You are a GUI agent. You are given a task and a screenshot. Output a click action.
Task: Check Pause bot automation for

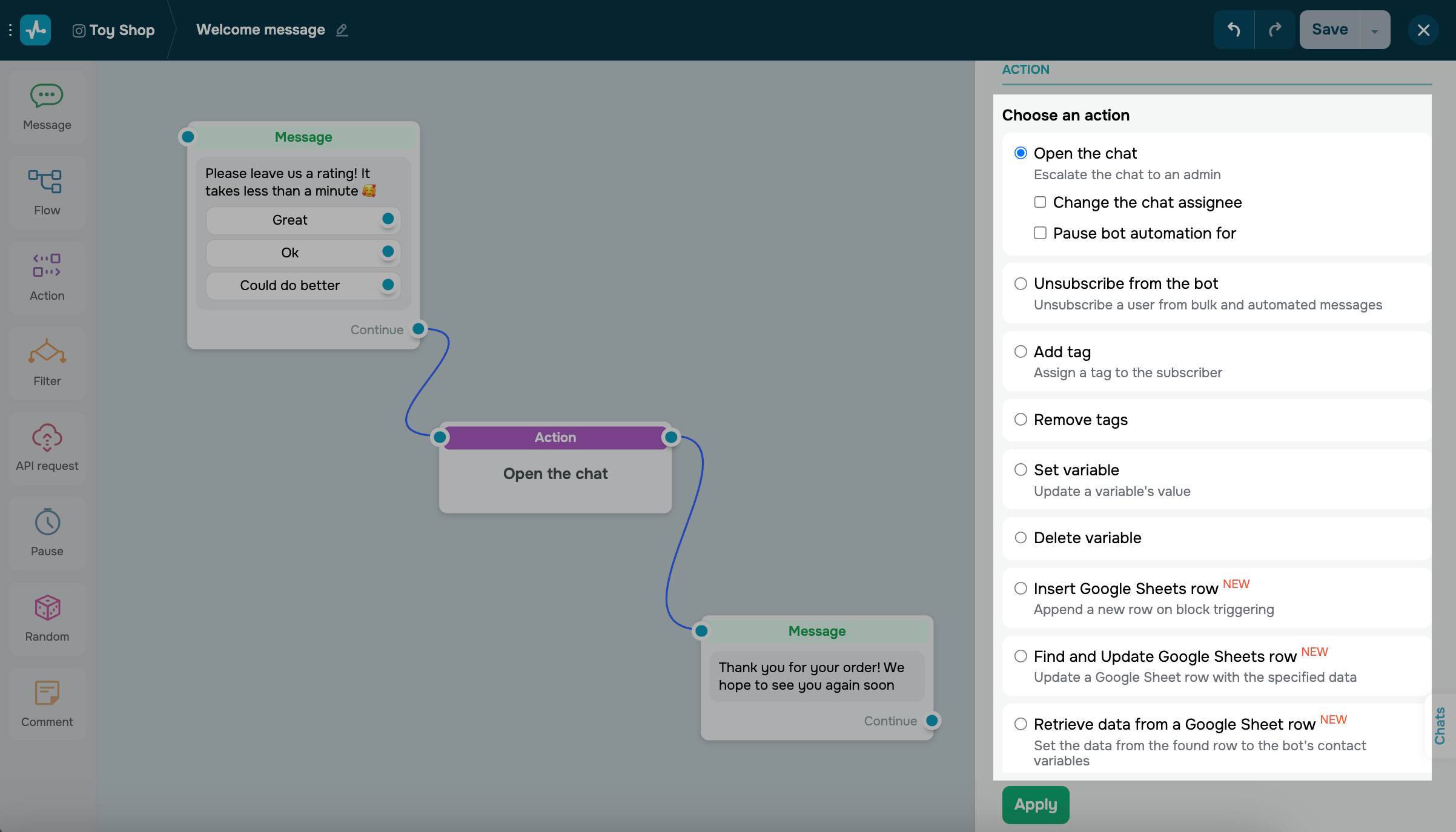(1040, 233)
